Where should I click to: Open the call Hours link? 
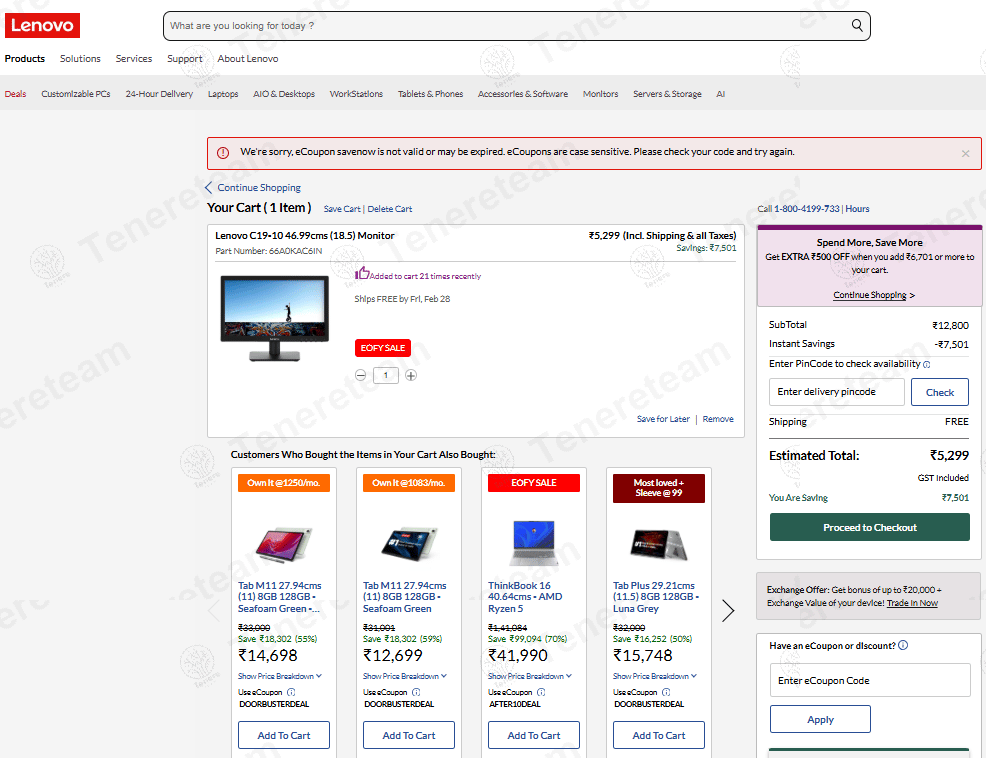pyautogui.click(x=857, y=209)
